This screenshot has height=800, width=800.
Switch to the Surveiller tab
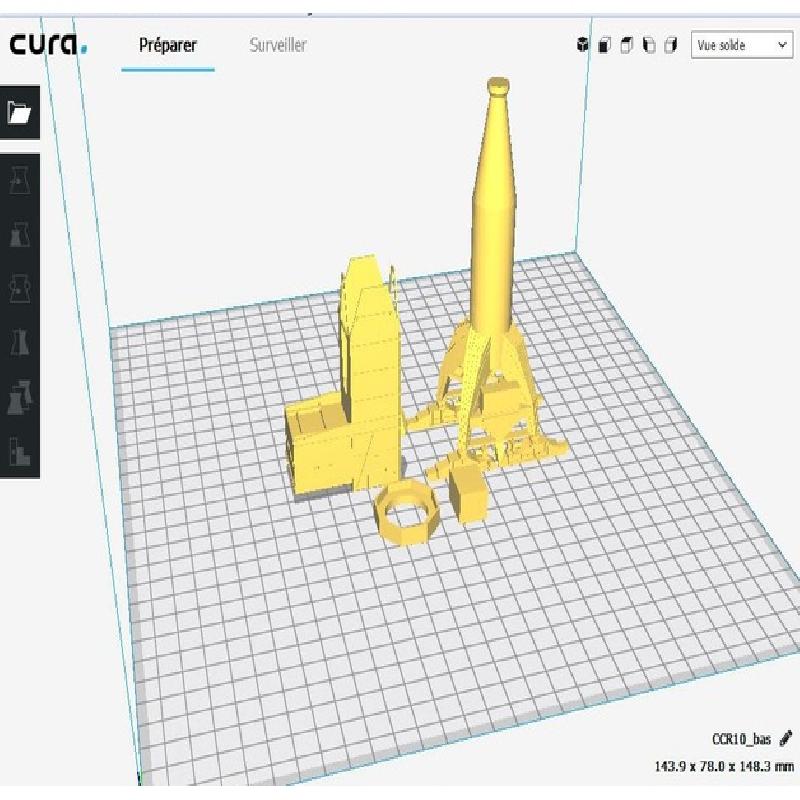pyautogui.click(x=278, y=45)
